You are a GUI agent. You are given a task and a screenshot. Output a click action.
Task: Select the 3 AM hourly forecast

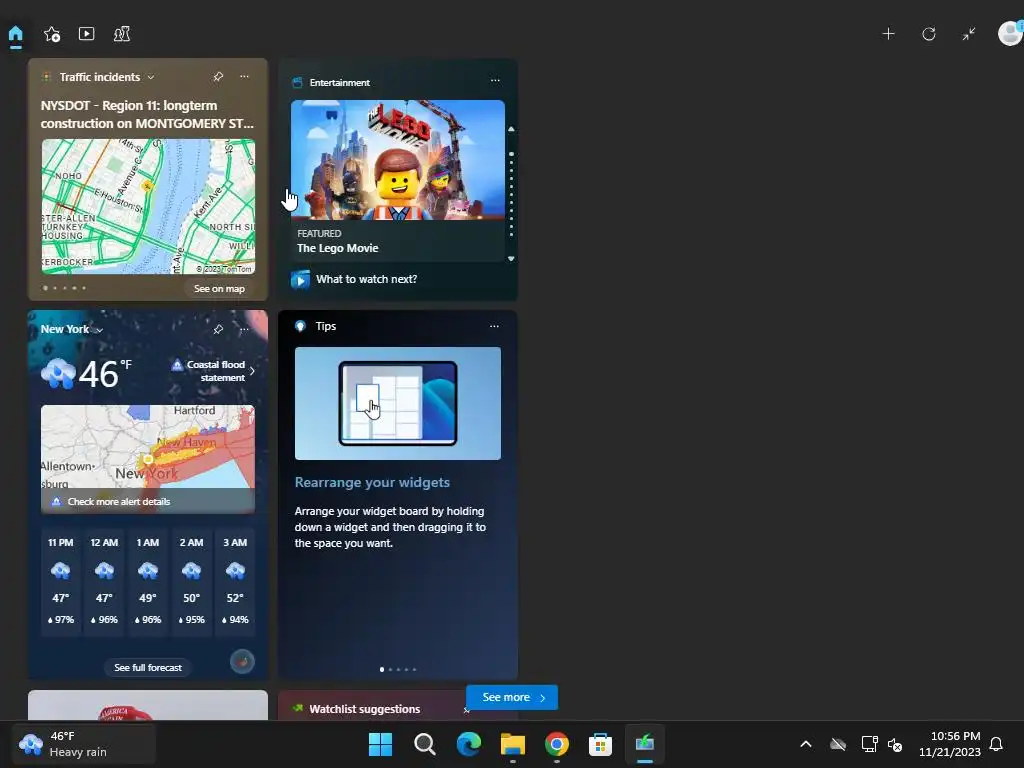coord(235,581)
